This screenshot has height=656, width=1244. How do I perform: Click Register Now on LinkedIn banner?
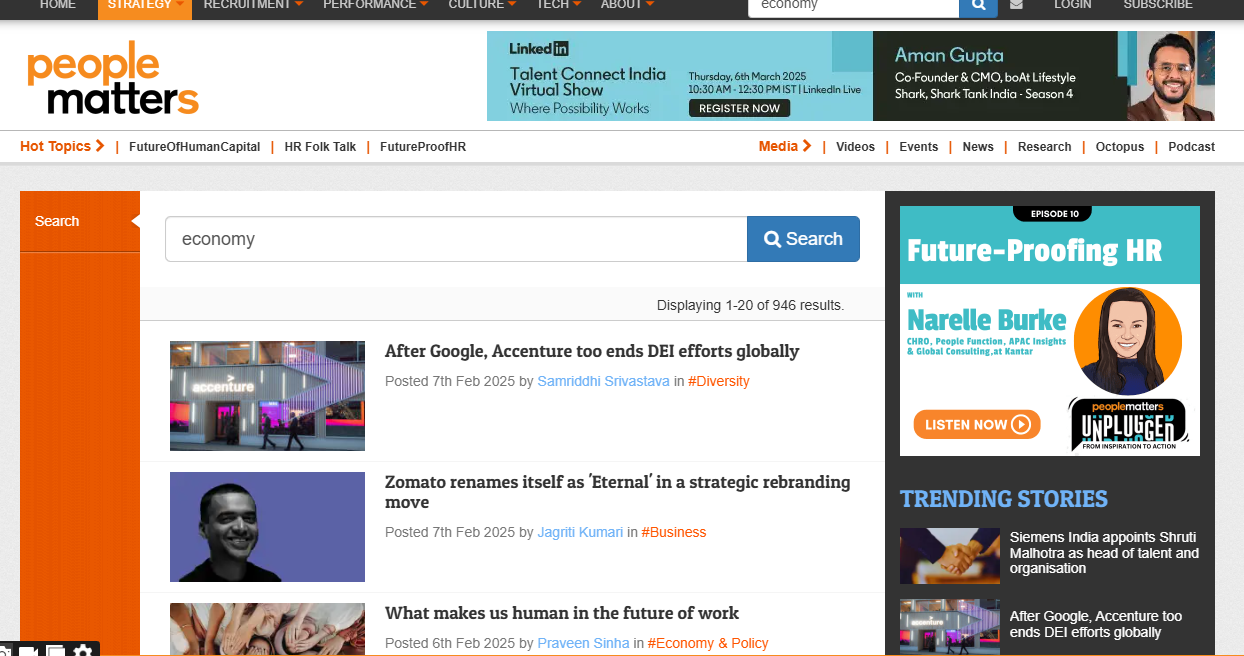(739, 108)
